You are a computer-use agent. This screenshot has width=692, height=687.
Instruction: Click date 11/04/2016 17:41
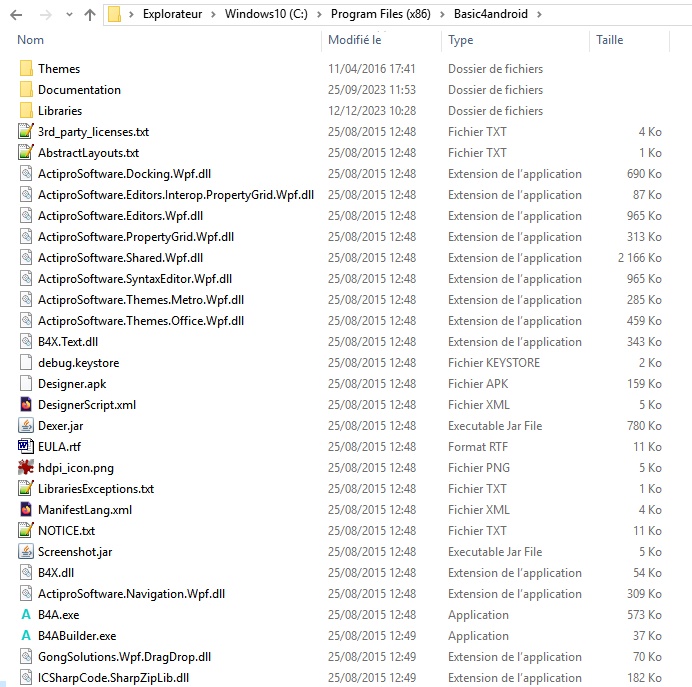[372, 69]
